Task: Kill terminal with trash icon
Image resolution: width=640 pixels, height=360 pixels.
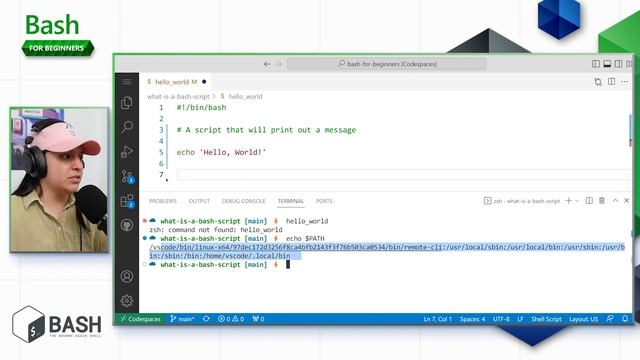Action: [x=602, y=200]
